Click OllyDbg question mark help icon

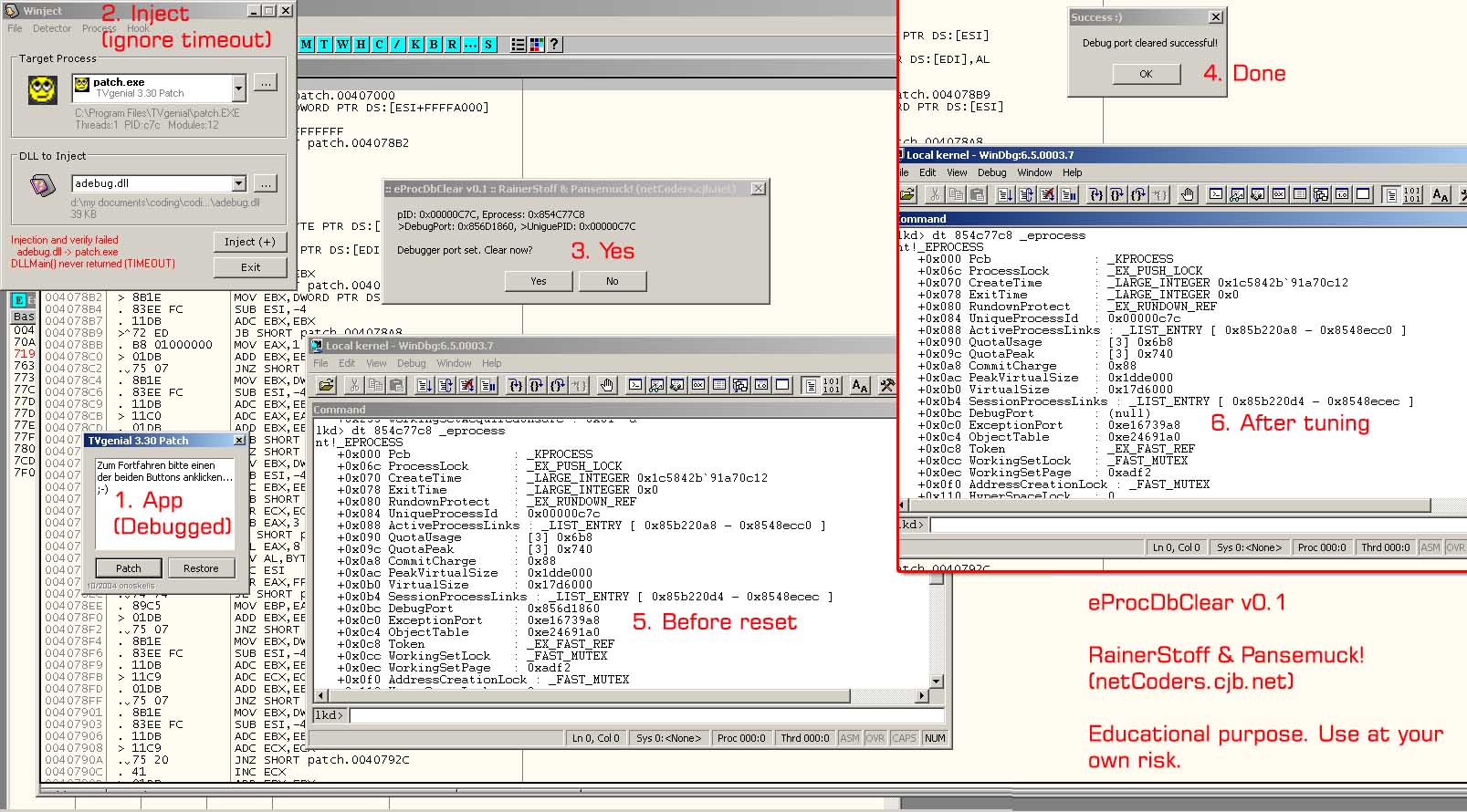(x=553, y=44)
